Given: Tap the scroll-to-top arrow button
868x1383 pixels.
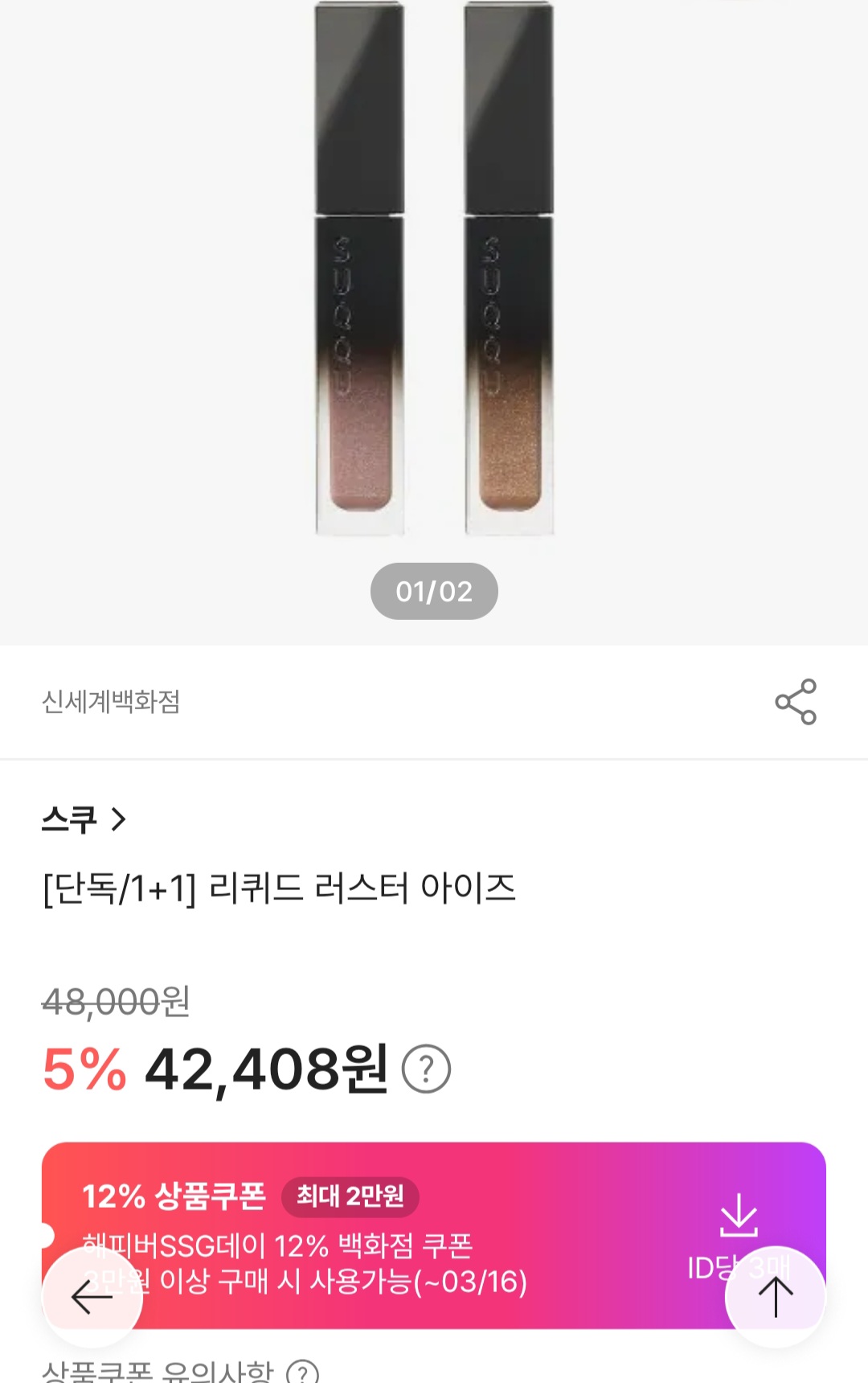Looking at the screenshot, I should pyautogui.click(x=776, y=1296).
